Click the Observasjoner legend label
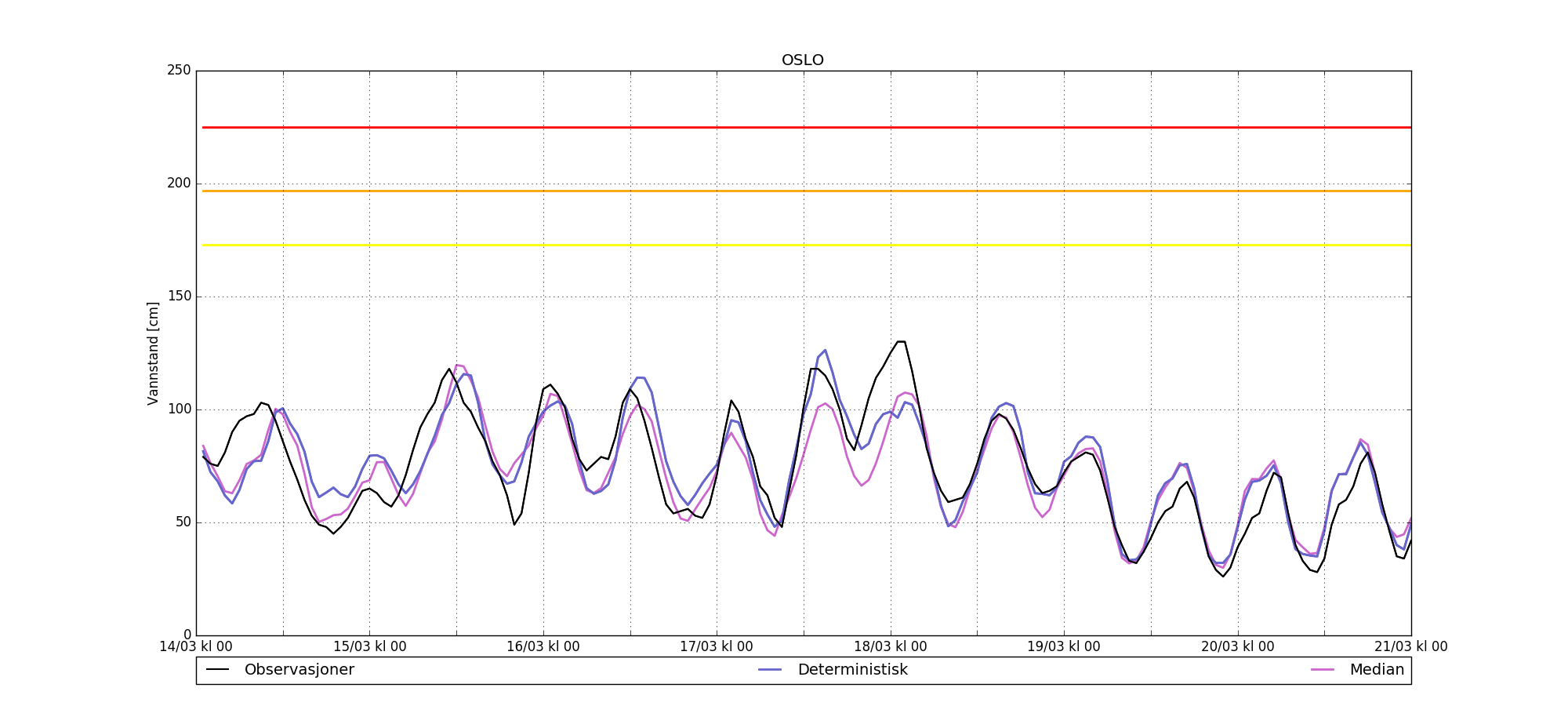 [299, 670]
